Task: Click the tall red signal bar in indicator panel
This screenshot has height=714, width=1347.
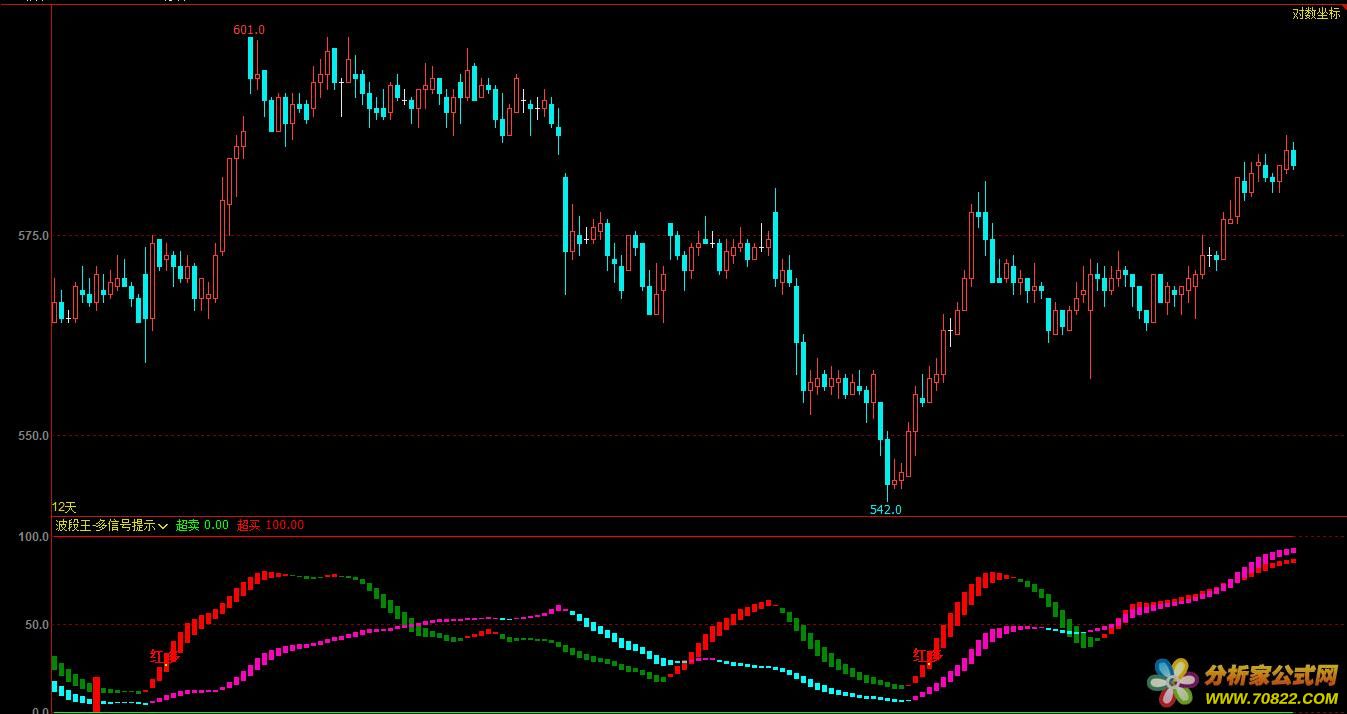Action: (96, 694)
